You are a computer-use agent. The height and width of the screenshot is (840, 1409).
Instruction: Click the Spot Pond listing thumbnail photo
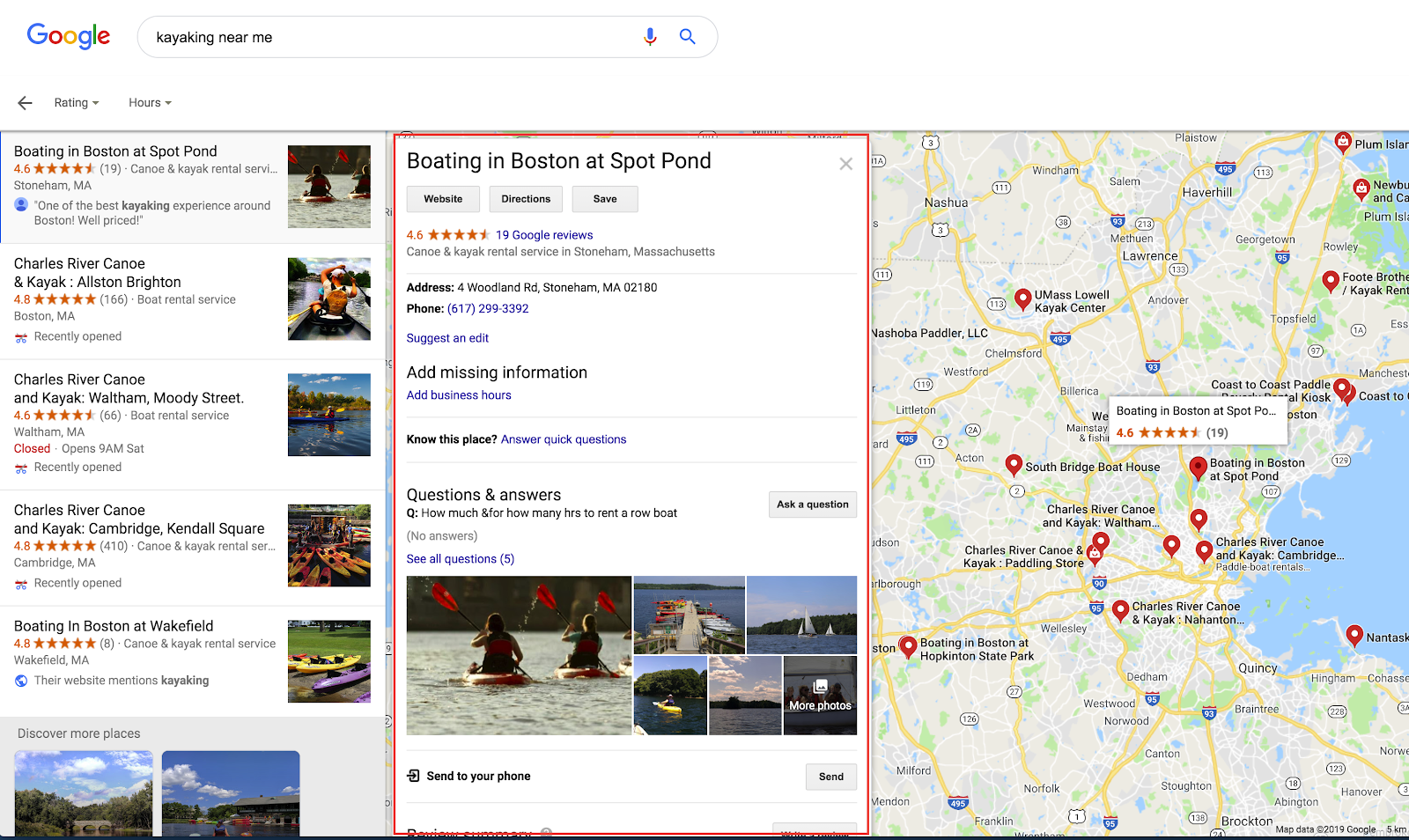coord(329,187)
